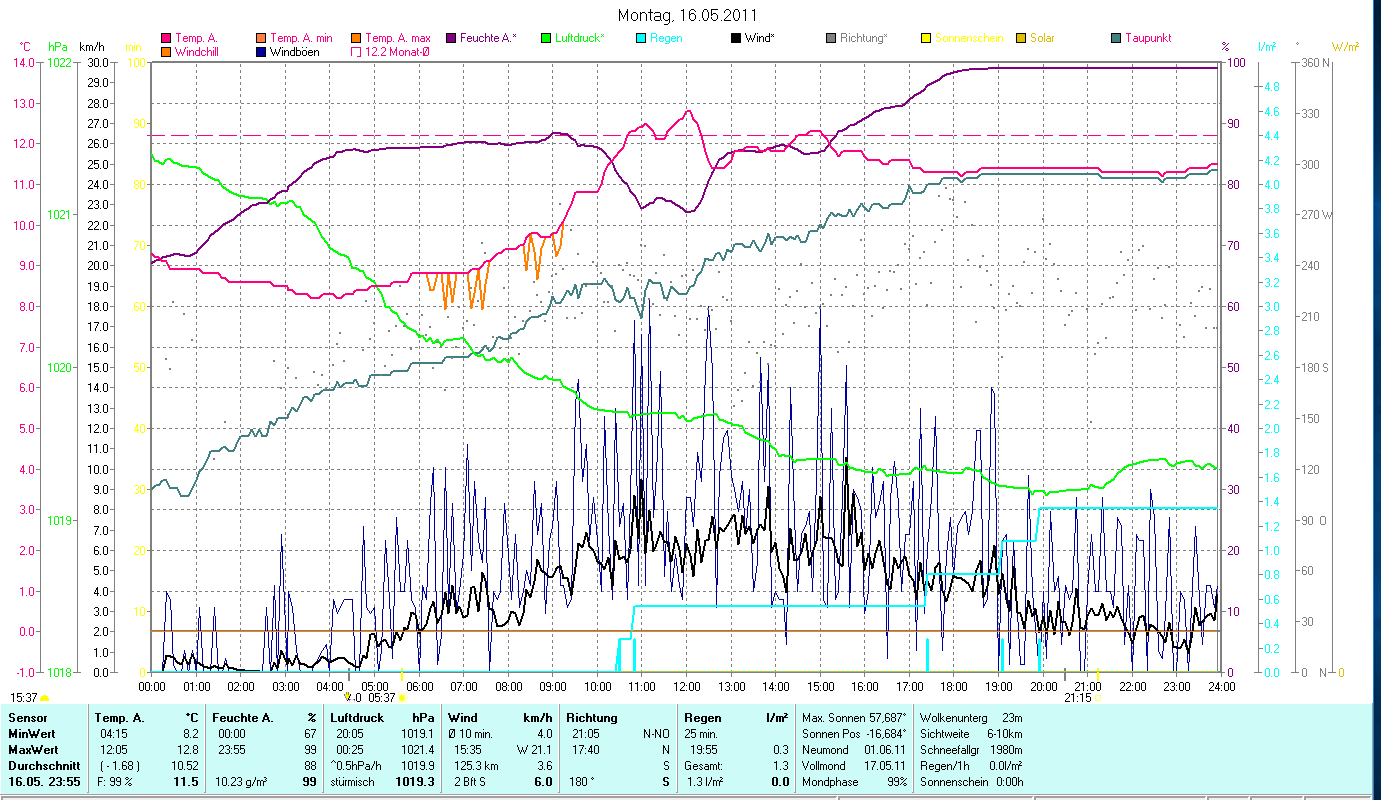
Task: Click the green Luftdruck* legend color square
Action: pyautogui.click(x=545, y=38)
